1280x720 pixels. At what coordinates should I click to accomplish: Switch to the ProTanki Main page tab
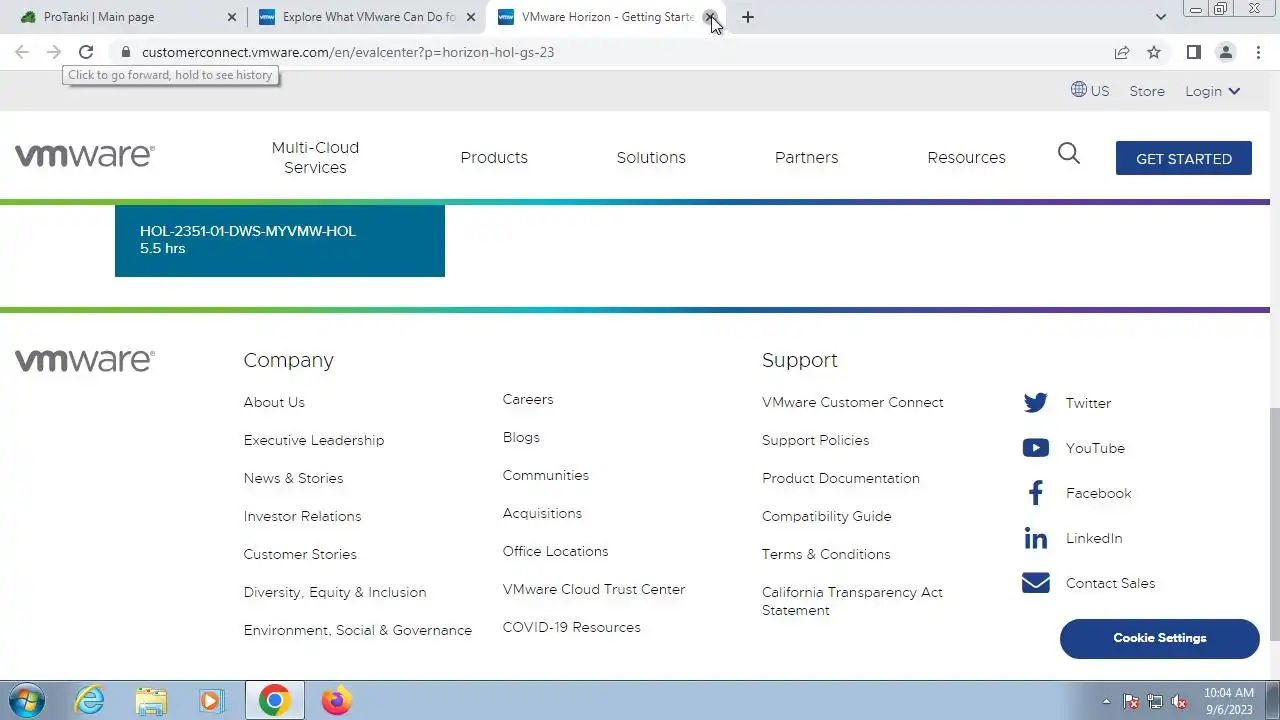128,17
